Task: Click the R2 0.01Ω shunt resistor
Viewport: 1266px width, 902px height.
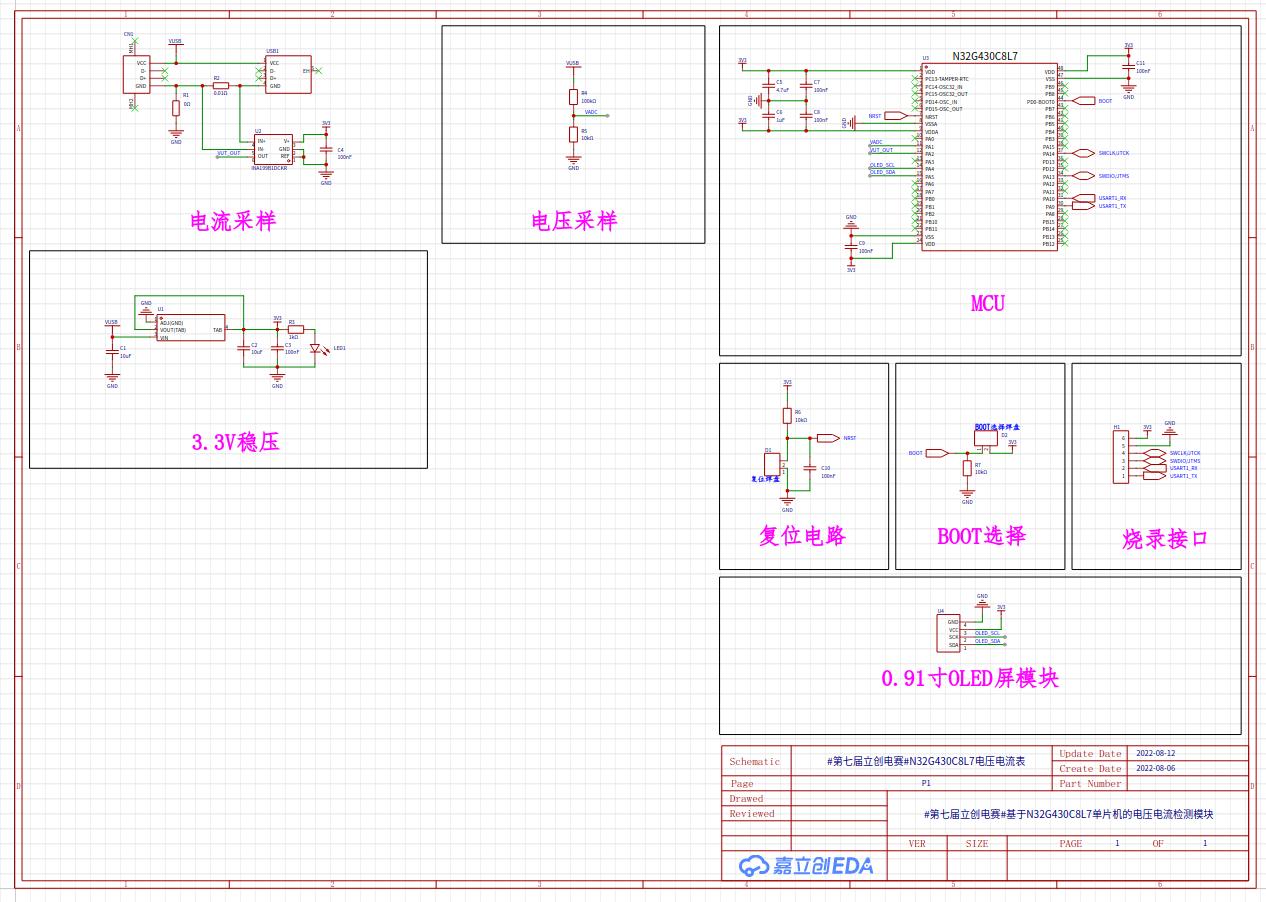Action: pos(221,86)
